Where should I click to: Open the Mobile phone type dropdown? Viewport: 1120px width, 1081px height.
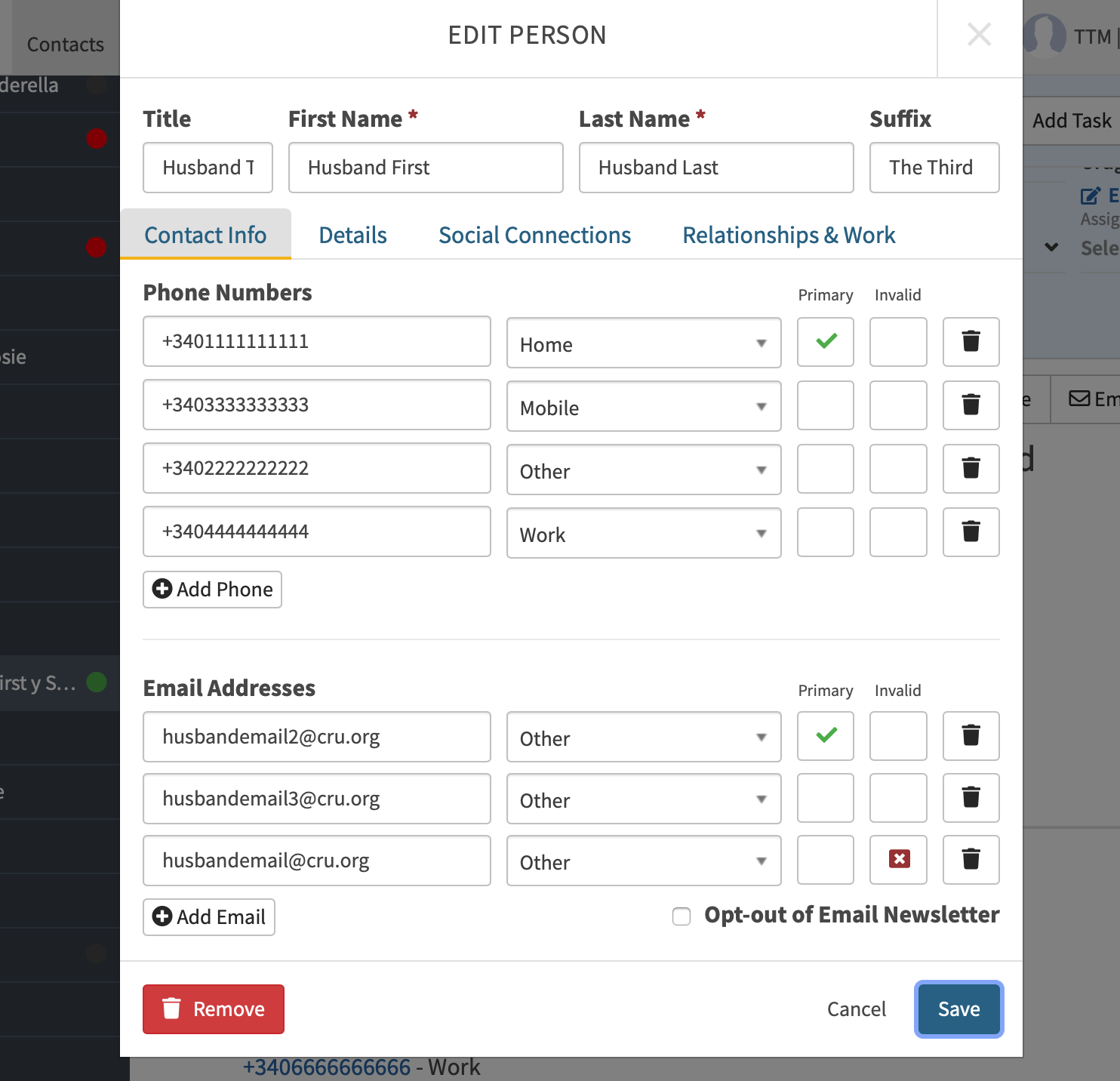644,406
